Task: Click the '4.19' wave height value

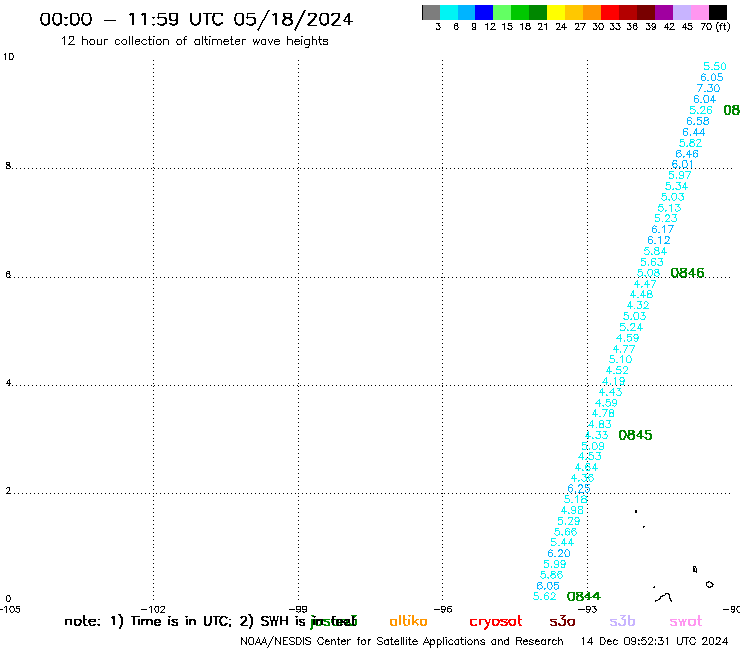Action: (x=614, y=381)
